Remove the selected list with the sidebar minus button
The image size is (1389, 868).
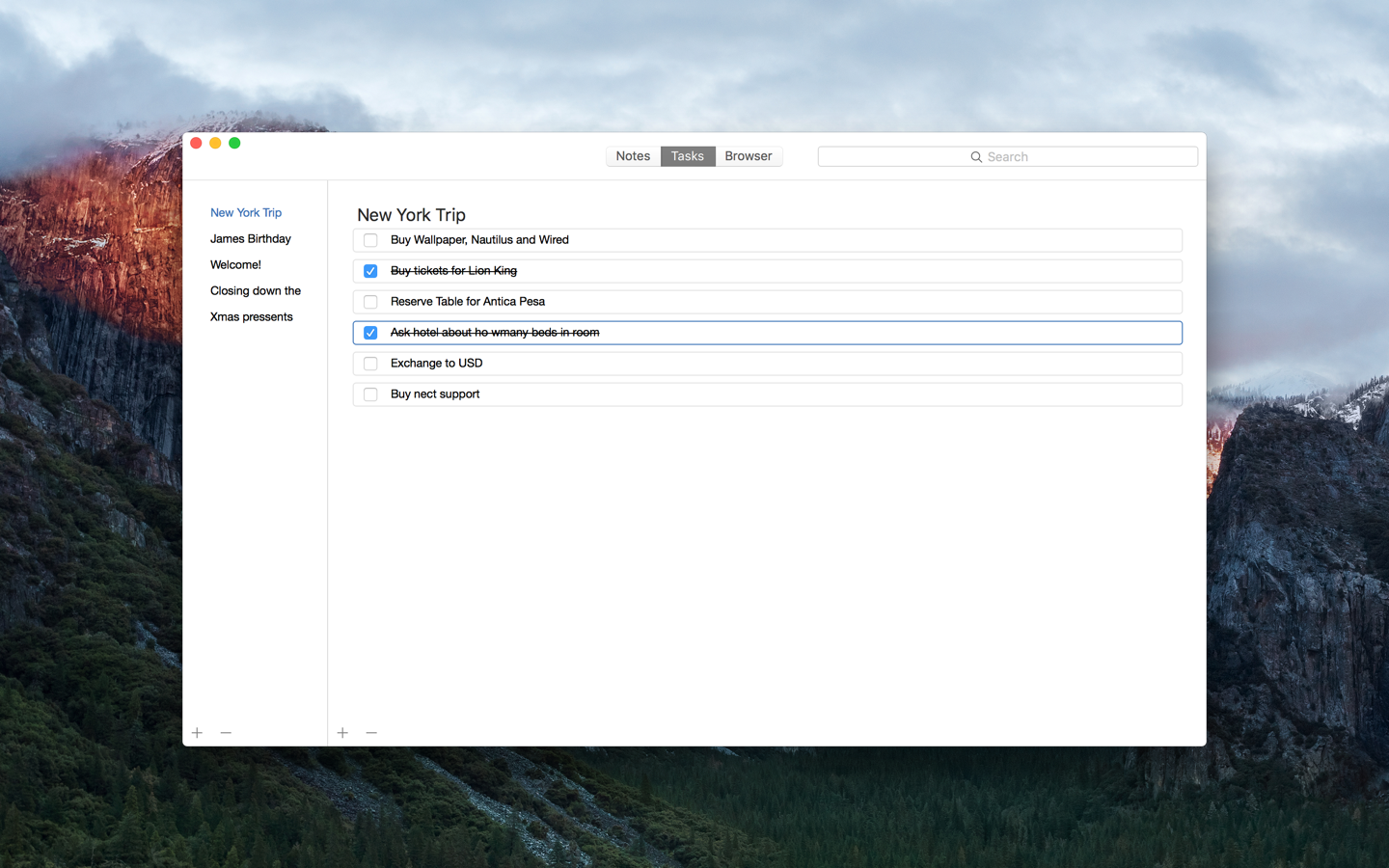pos(226,733)
